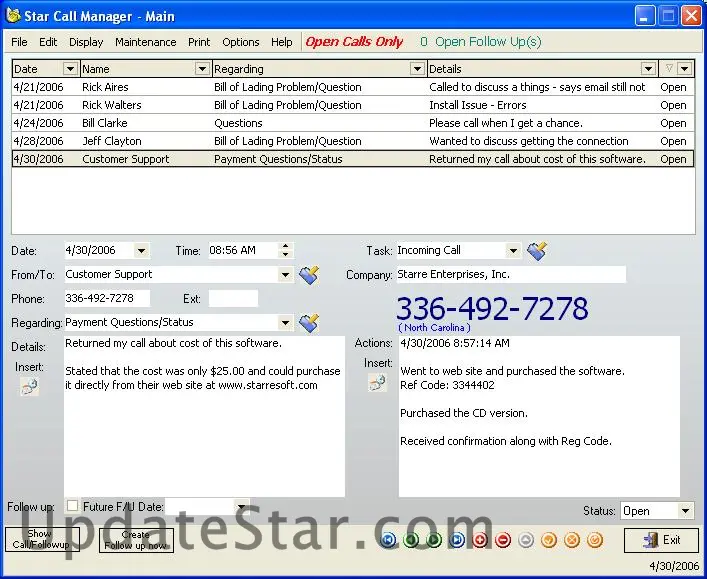
Task: Go to the first call record
Action: click(x=387, y=541)
